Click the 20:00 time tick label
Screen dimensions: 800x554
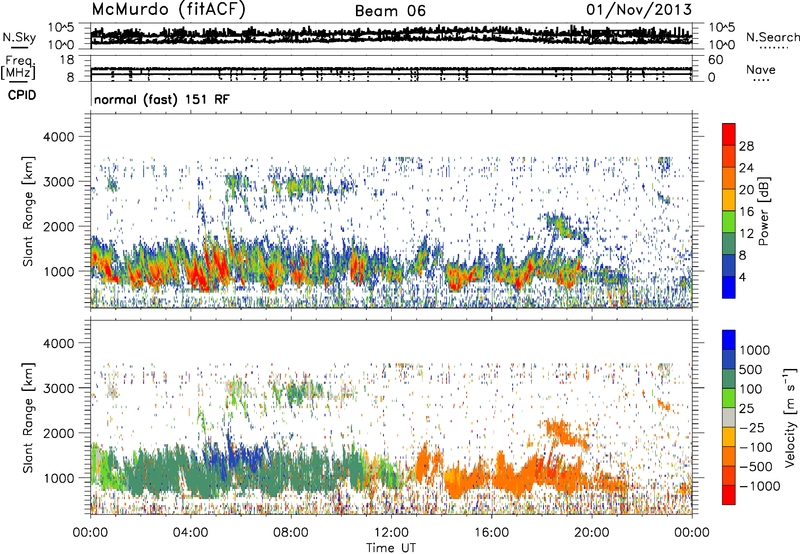point(592,533)
